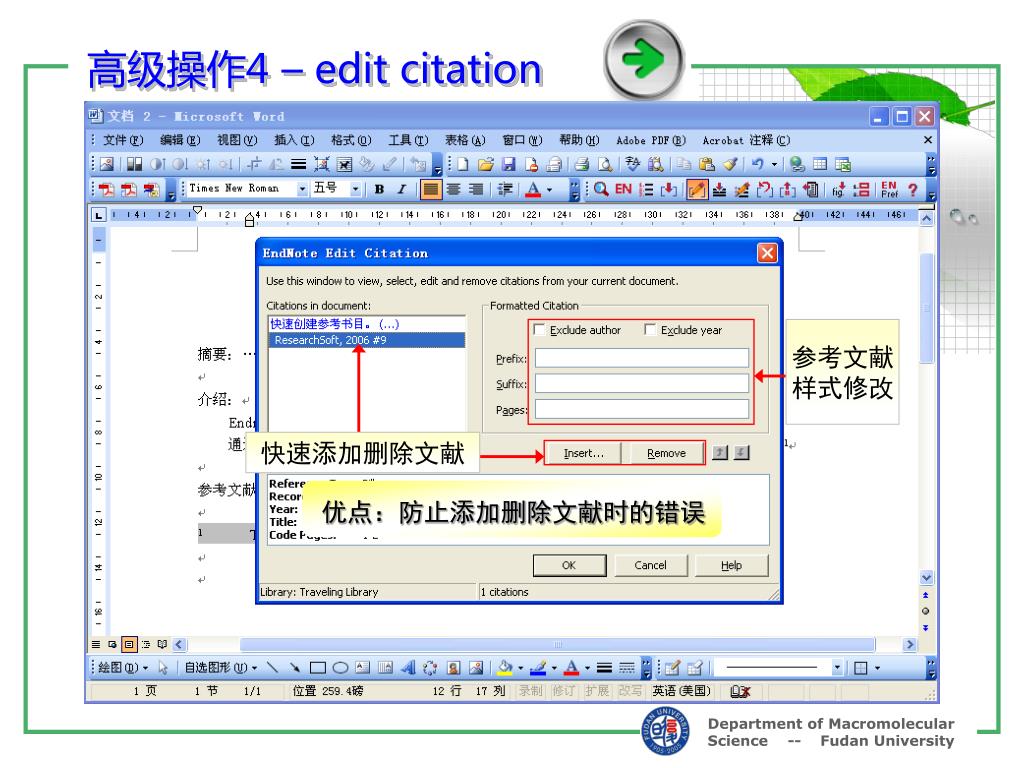Open the borders dropdown arrow in bottom toolbar
The width and height of the screenshot is (1024, 768).
tap(877, 667)
